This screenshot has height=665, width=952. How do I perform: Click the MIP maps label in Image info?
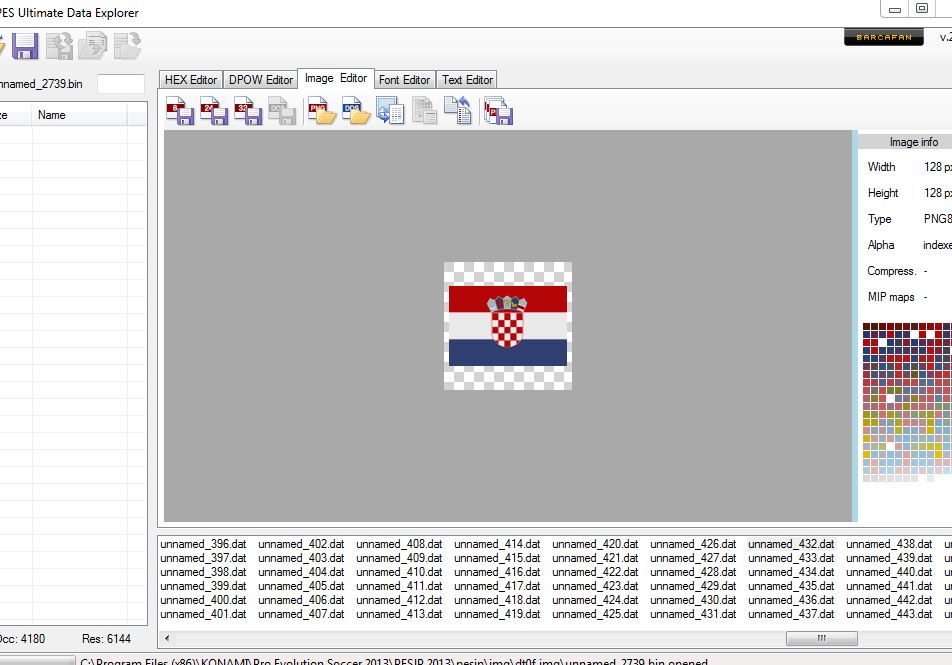tap(891, 297)
